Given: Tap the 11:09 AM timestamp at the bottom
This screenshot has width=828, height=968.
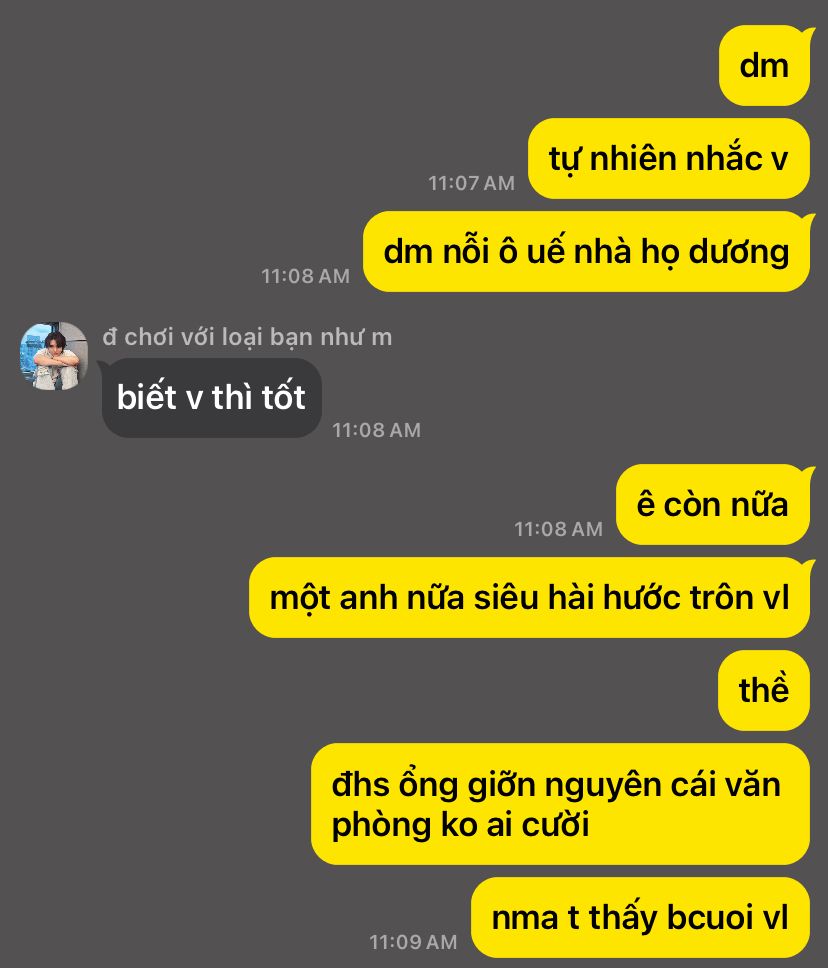Looking at the screenshot, I should [413, 942].
